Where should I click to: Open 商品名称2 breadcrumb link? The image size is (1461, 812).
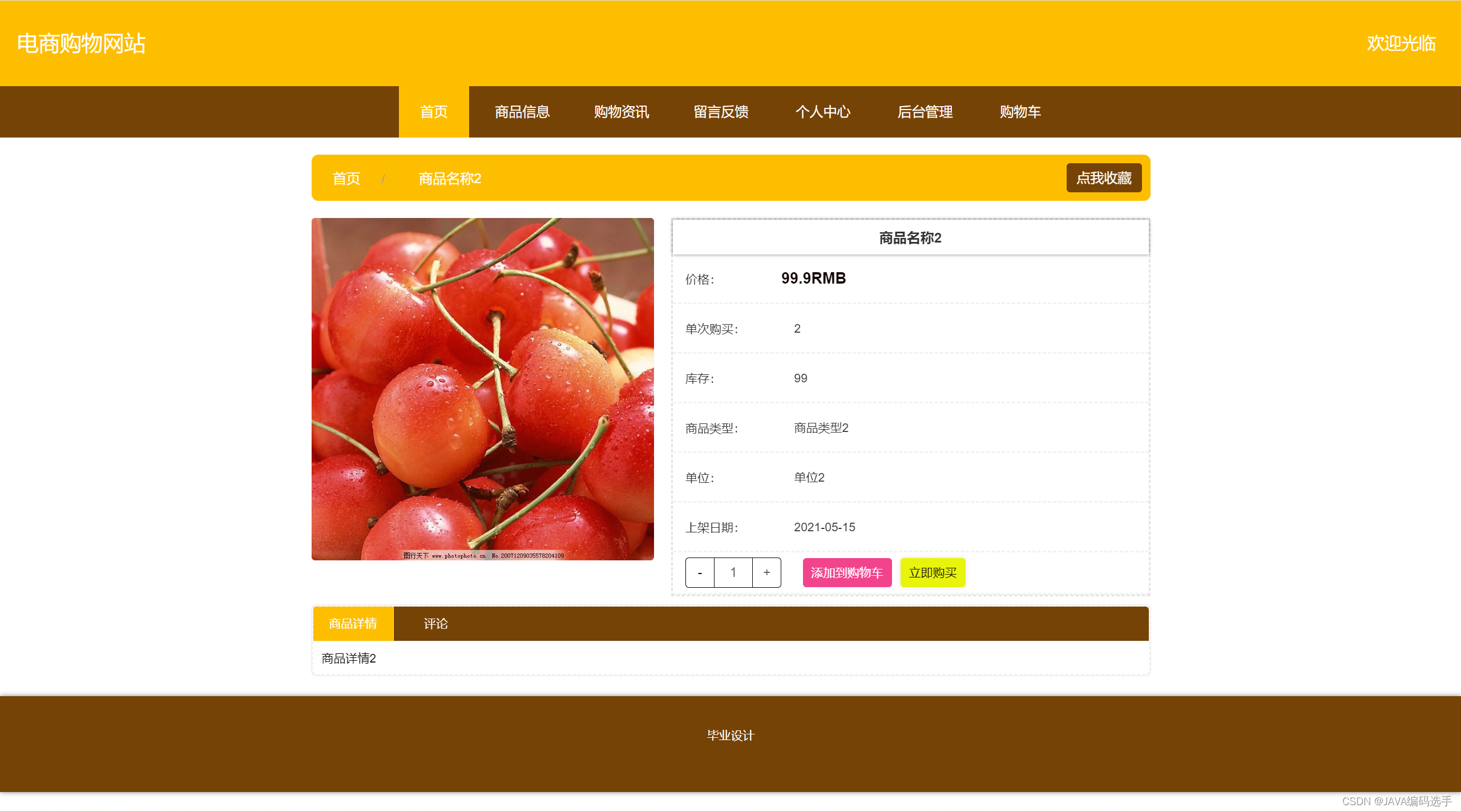(450, 179)
